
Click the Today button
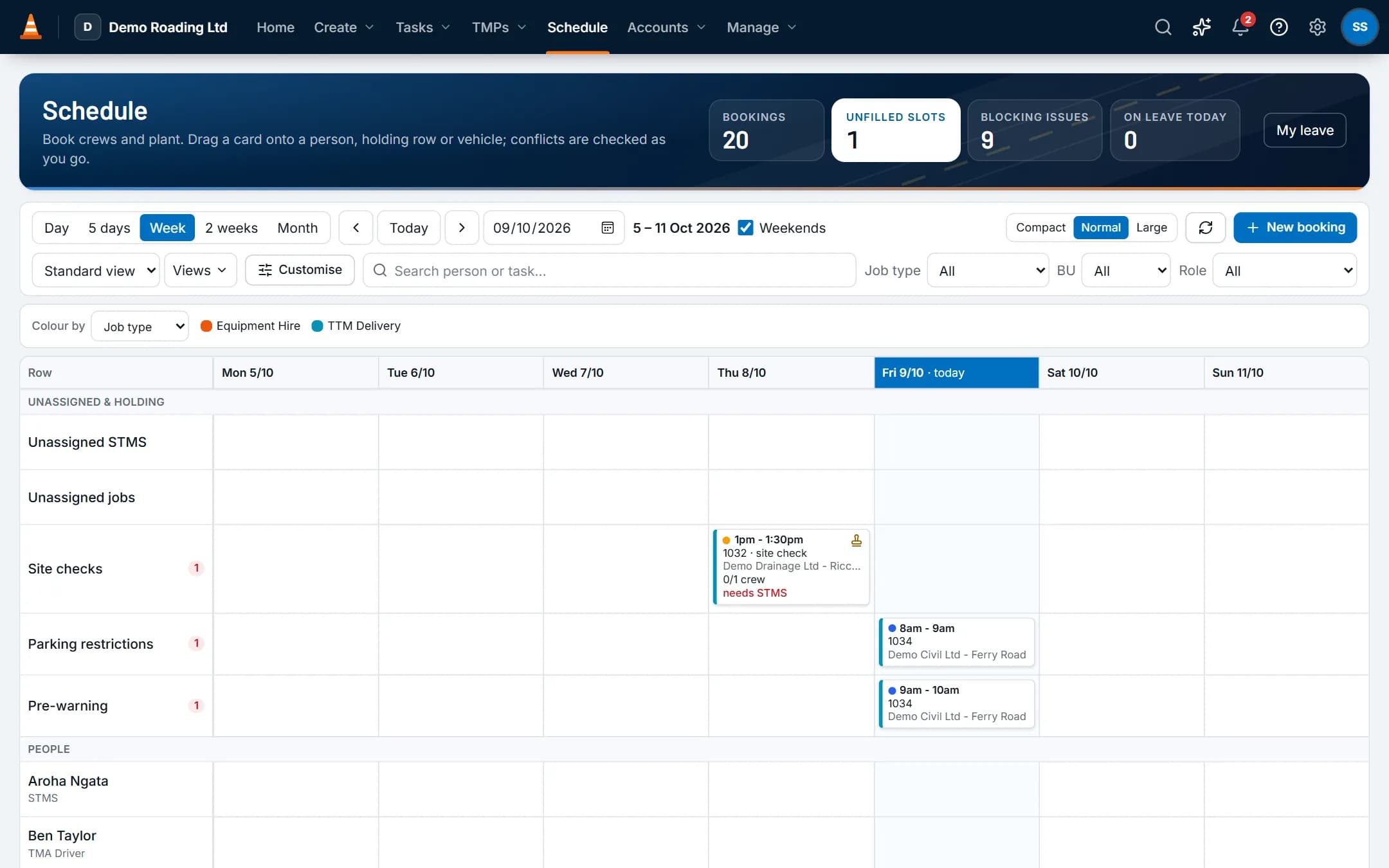coord(409,228)
